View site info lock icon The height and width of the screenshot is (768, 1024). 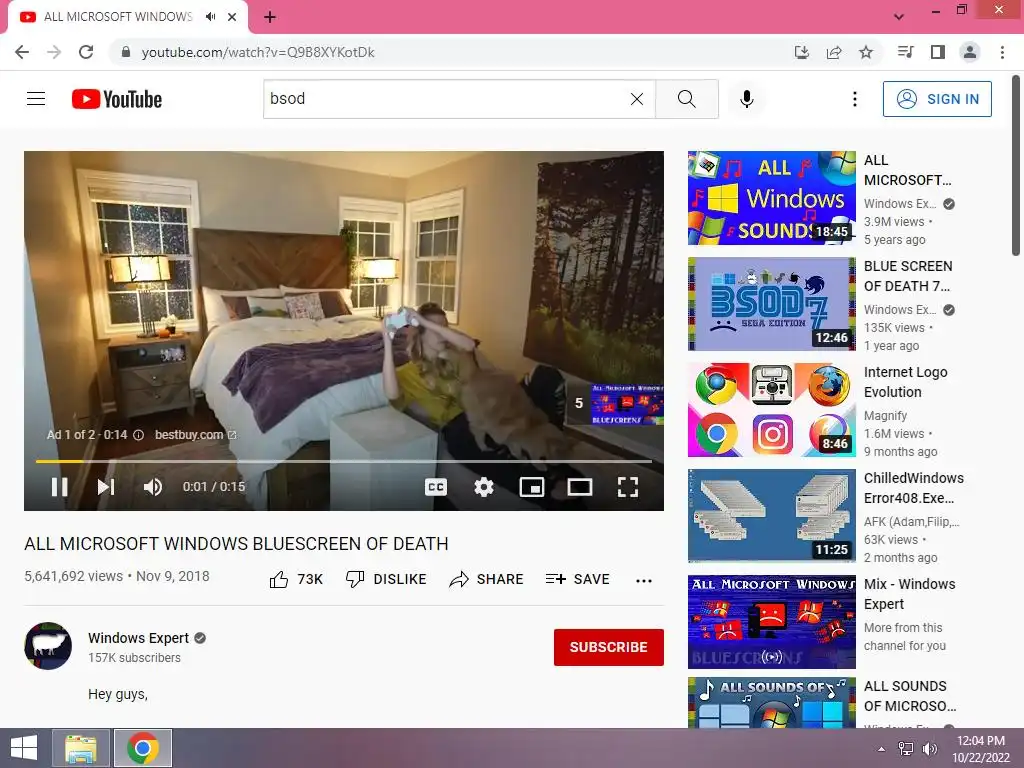(x=126, y=52)
